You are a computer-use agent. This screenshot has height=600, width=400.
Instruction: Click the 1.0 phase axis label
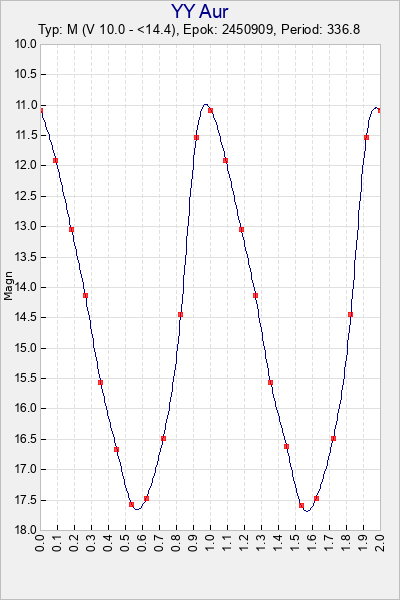point(210,543)
